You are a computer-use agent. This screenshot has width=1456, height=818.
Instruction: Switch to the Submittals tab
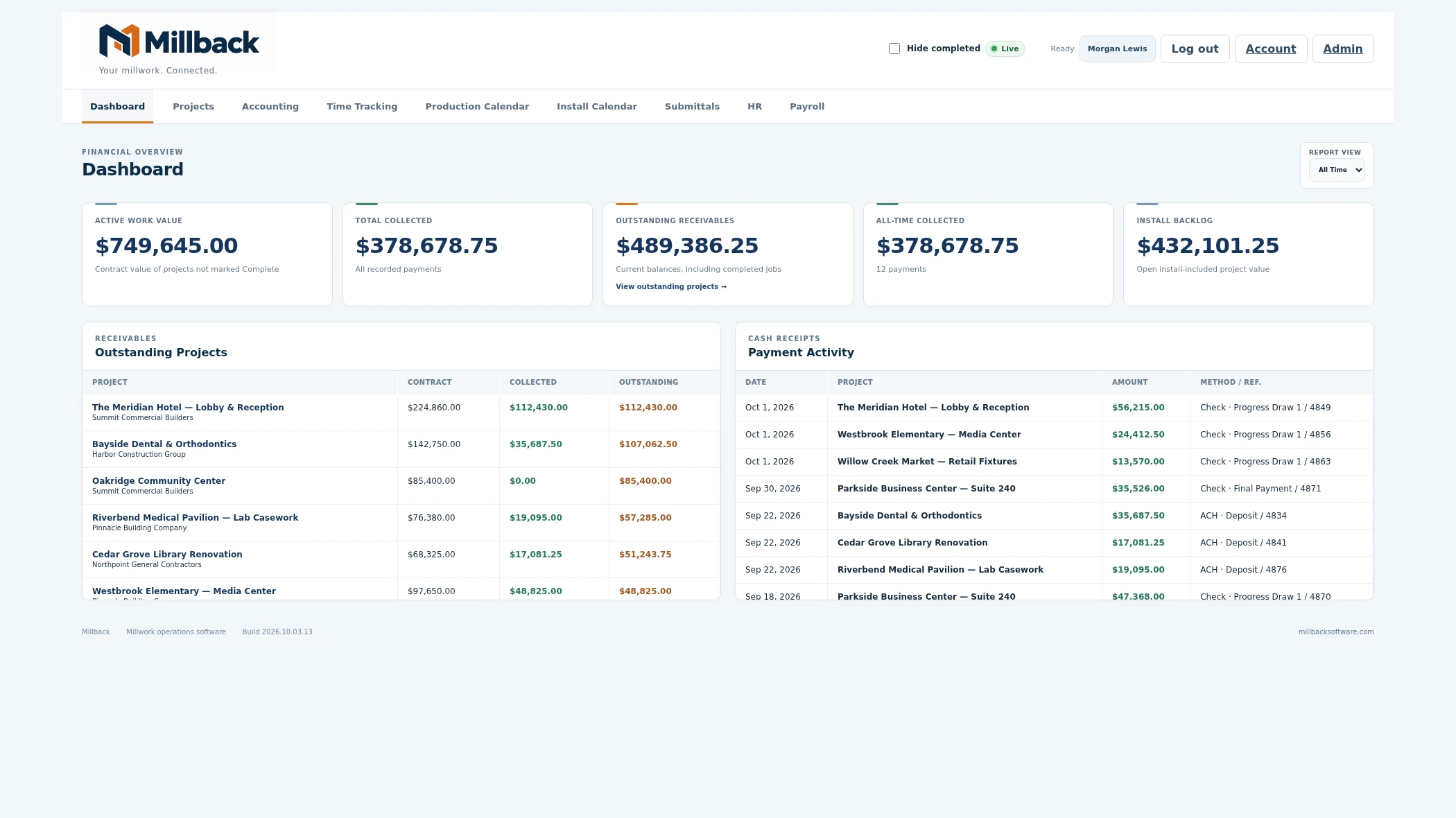(x=692, y=106)
